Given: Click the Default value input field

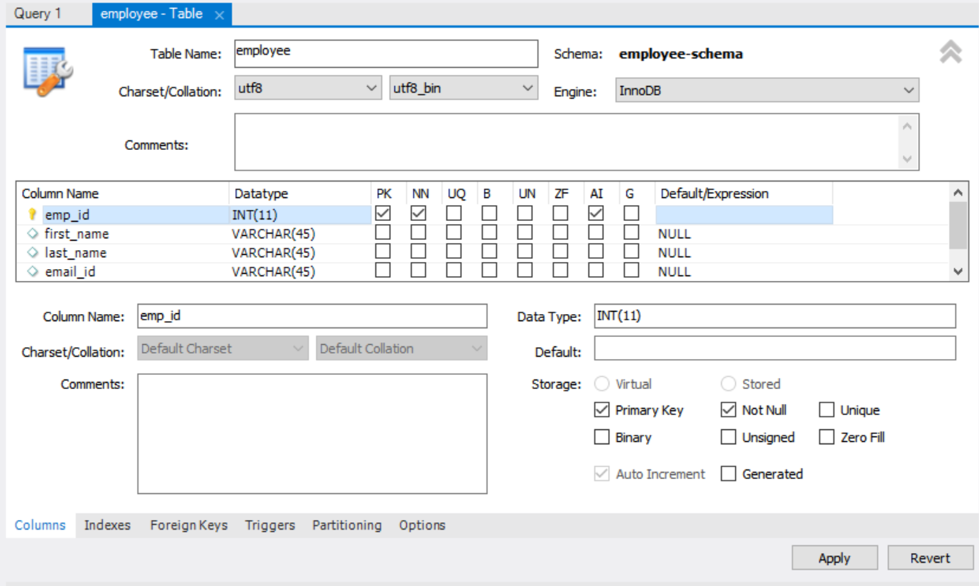Looking at the screenshot, I should (x=775, y=348).
